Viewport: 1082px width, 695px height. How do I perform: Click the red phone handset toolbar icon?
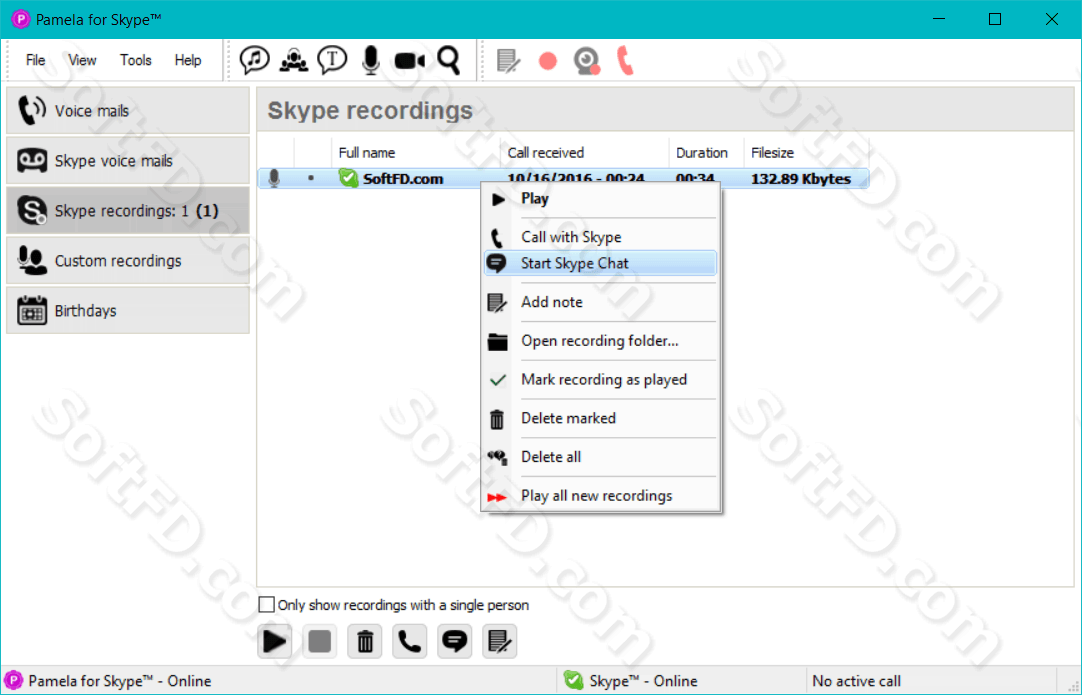tap(625, 60)
